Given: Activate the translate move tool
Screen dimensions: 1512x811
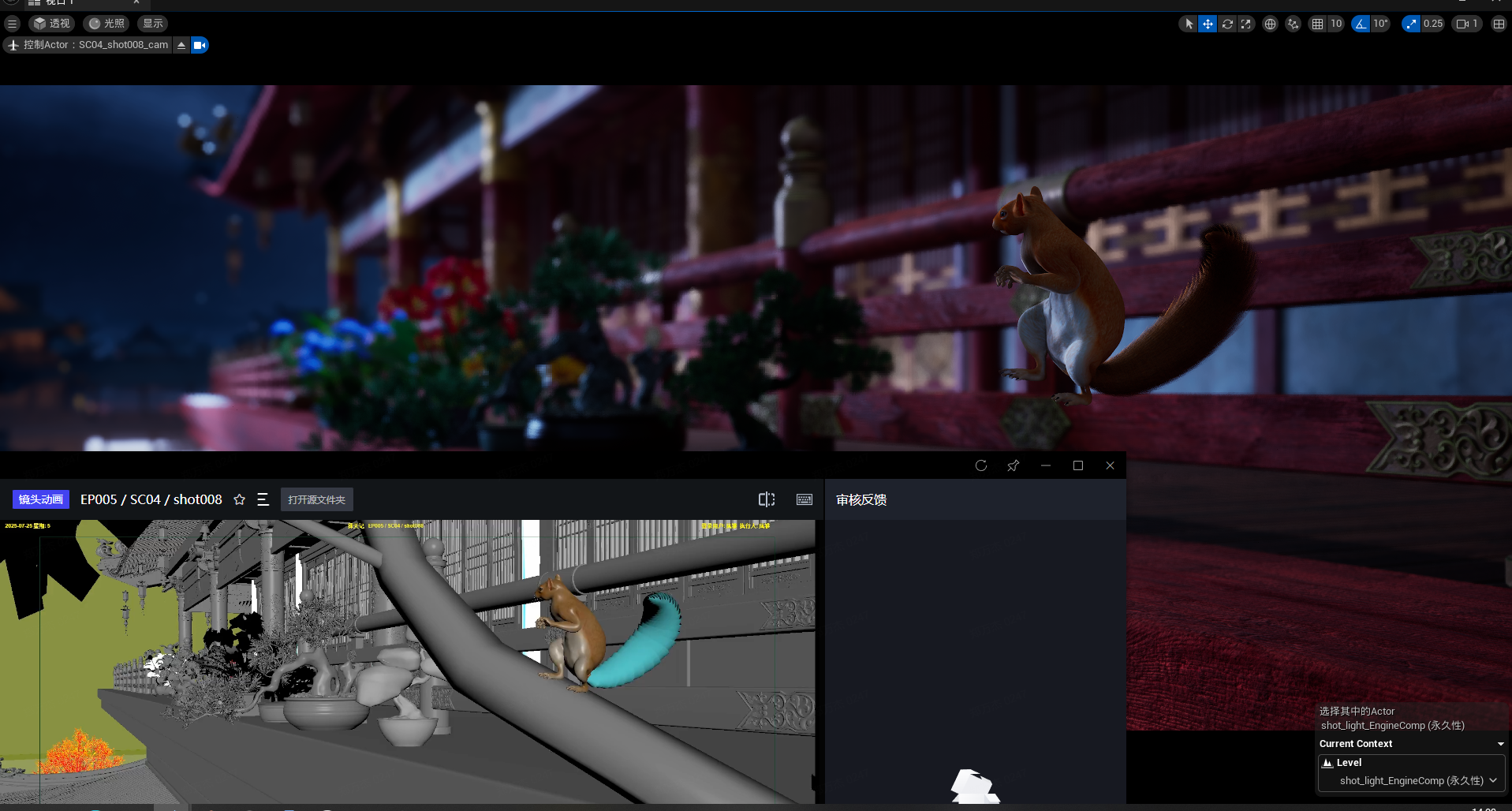Looking at the screenshot, I should [1208, 24].
